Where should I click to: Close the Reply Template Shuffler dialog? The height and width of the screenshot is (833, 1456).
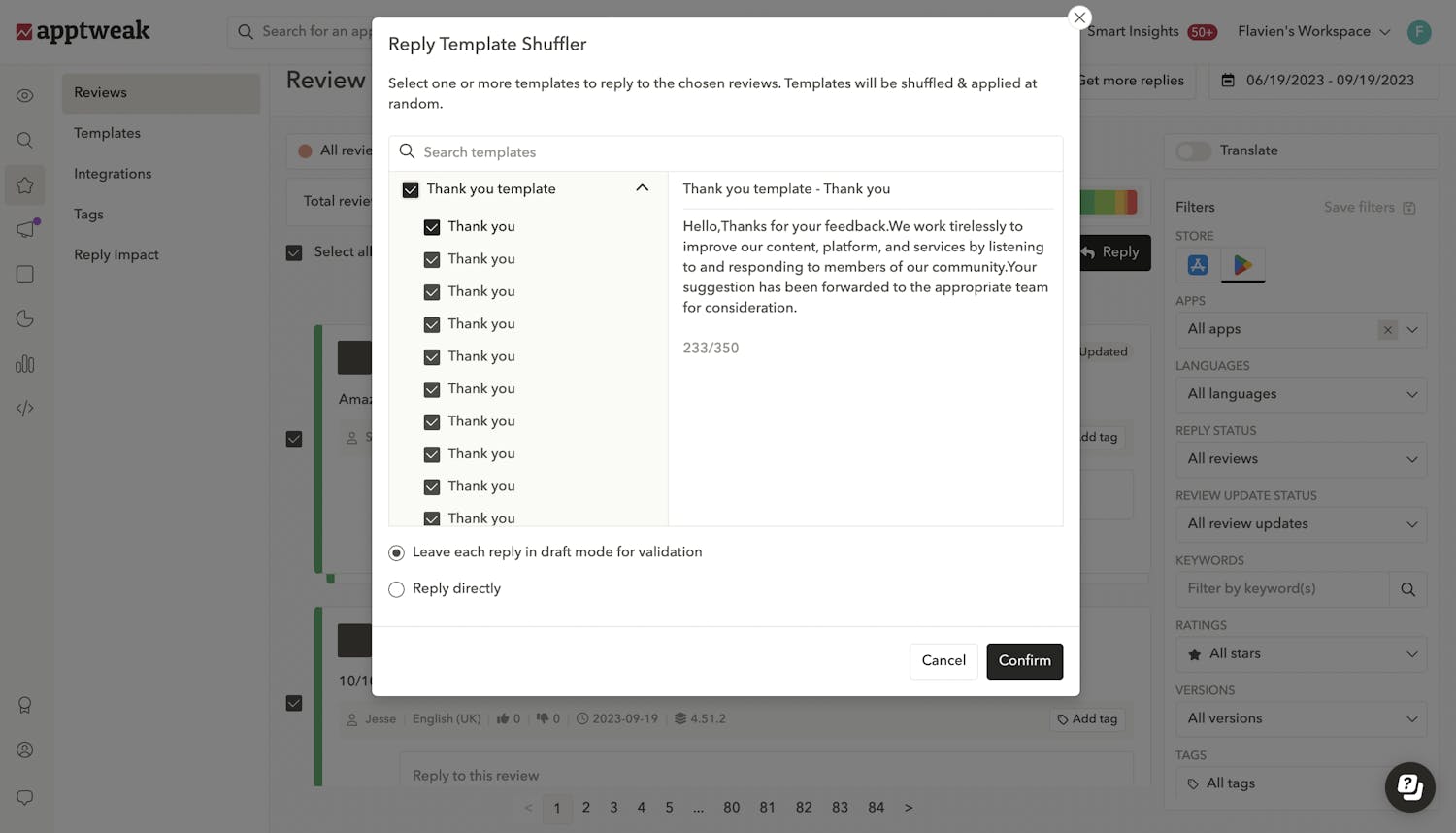1079,17
